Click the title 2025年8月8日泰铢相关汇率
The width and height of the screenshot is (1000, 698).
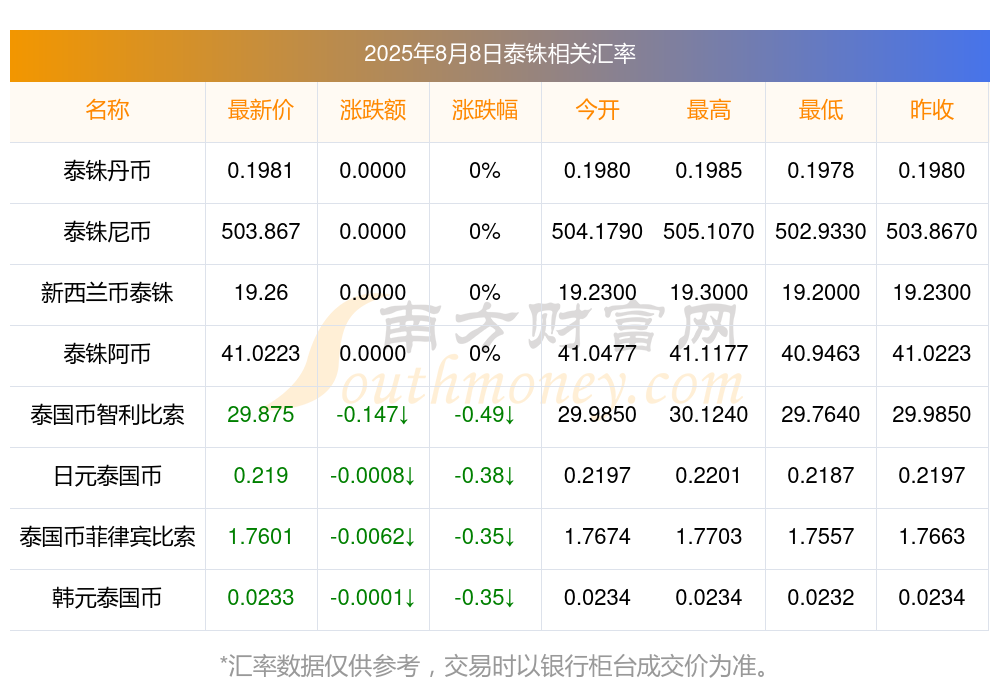(x=499, y=54)
